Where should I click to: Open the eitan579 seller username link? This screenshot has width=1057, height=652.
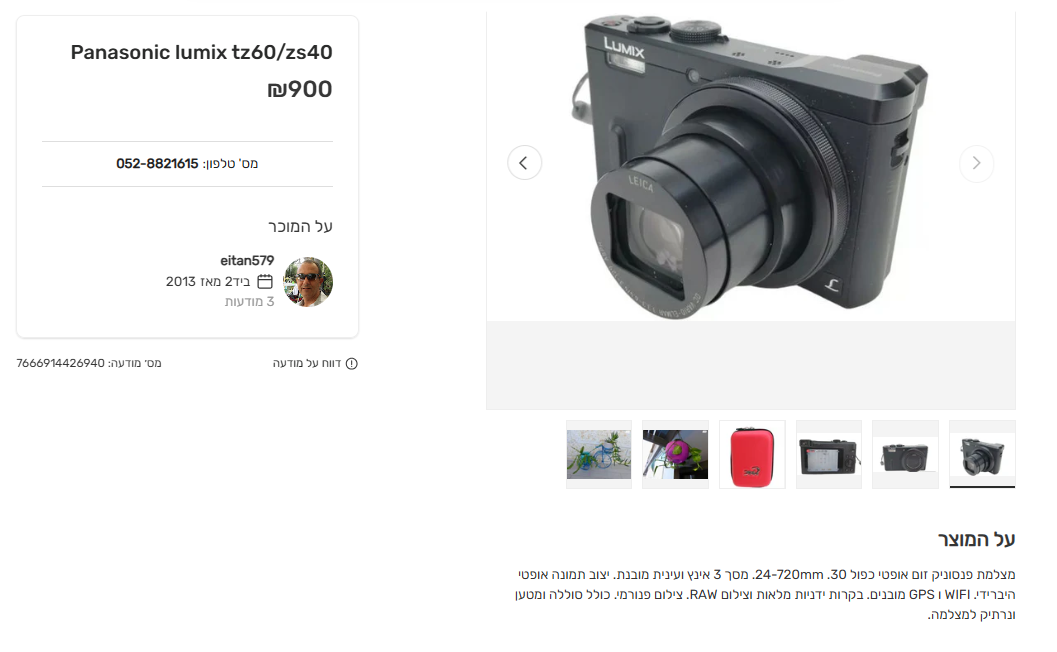pos(247,260)
